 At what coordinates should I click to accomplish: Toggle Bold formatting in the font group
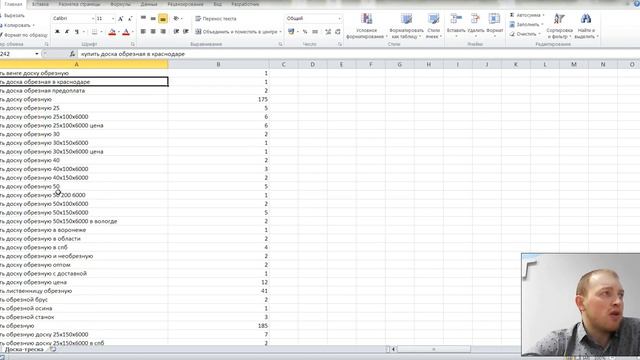[x=58, y=32]
